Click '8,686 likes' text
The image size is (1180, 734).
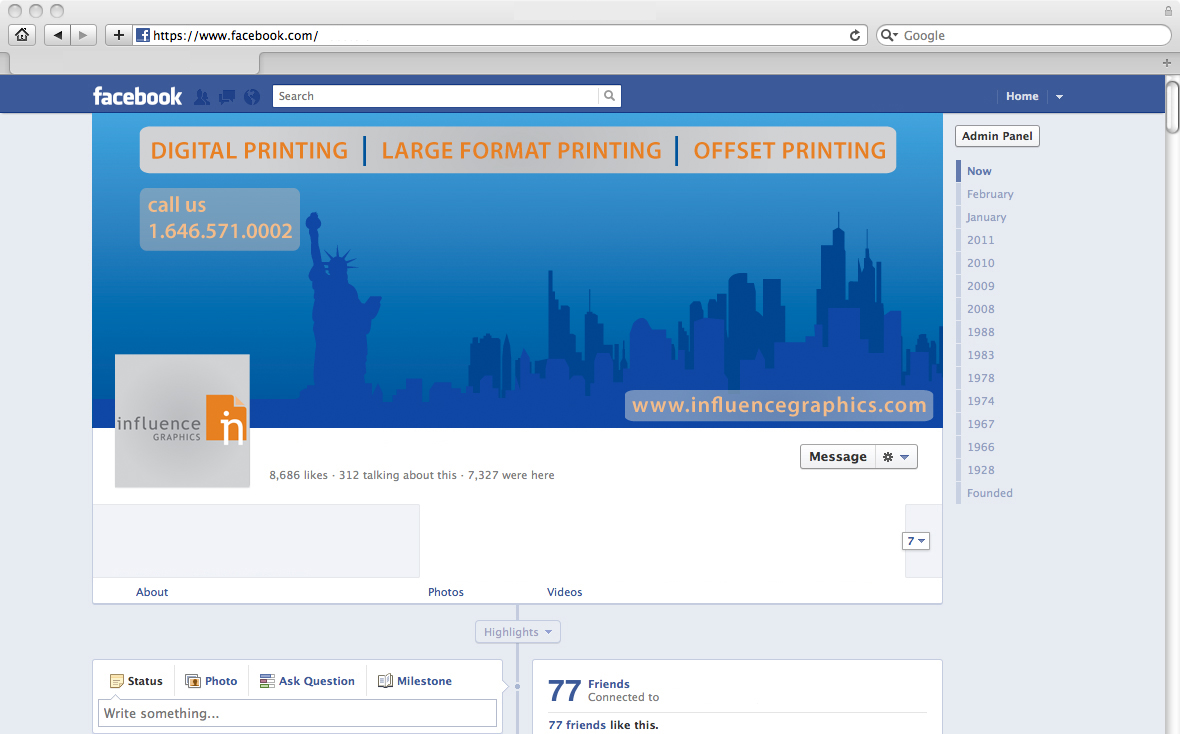pyautogui.click(x=299, y=475)
